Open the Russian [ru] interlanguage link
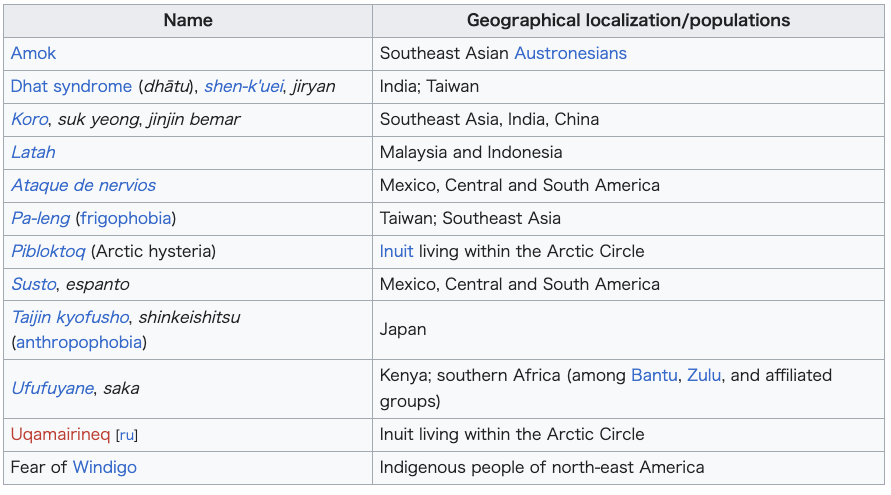The image size is (891, 495). coord(127,435)
